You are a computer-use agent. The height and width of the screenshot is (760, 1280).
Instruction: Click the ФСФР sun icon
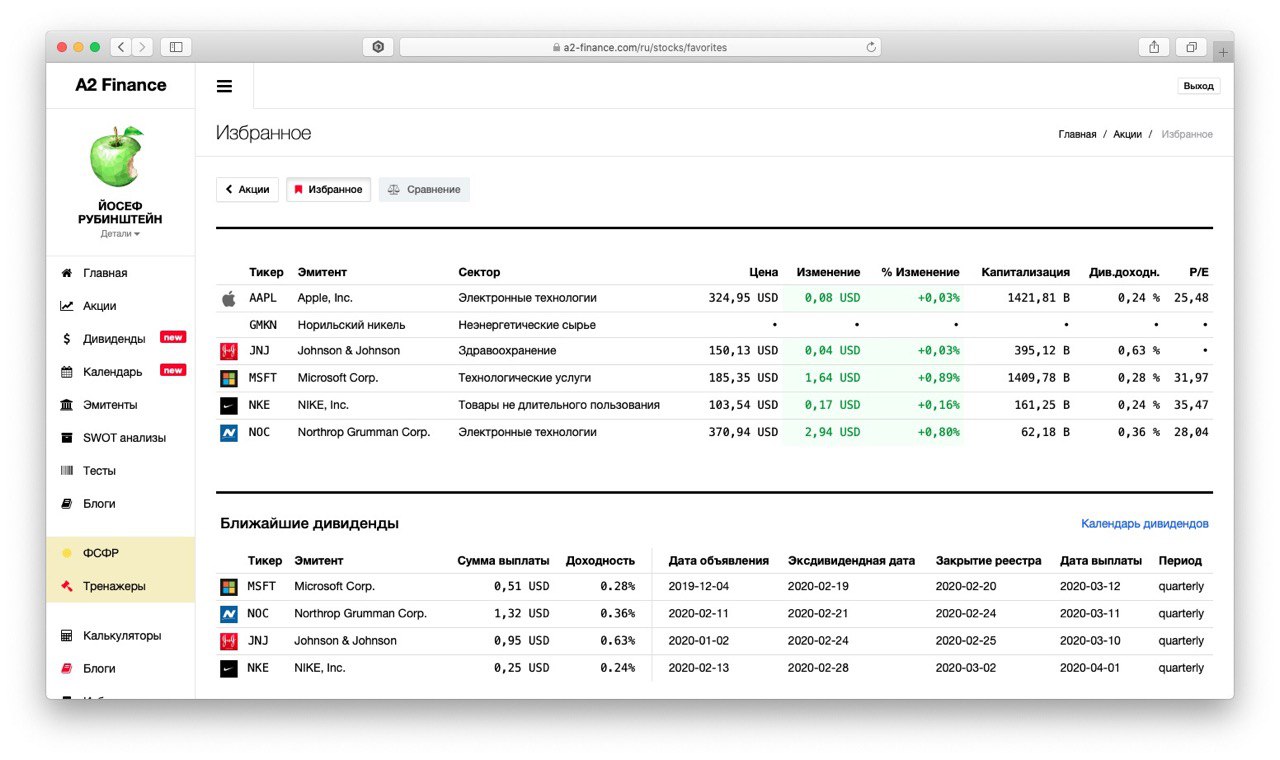click(66, 553)
